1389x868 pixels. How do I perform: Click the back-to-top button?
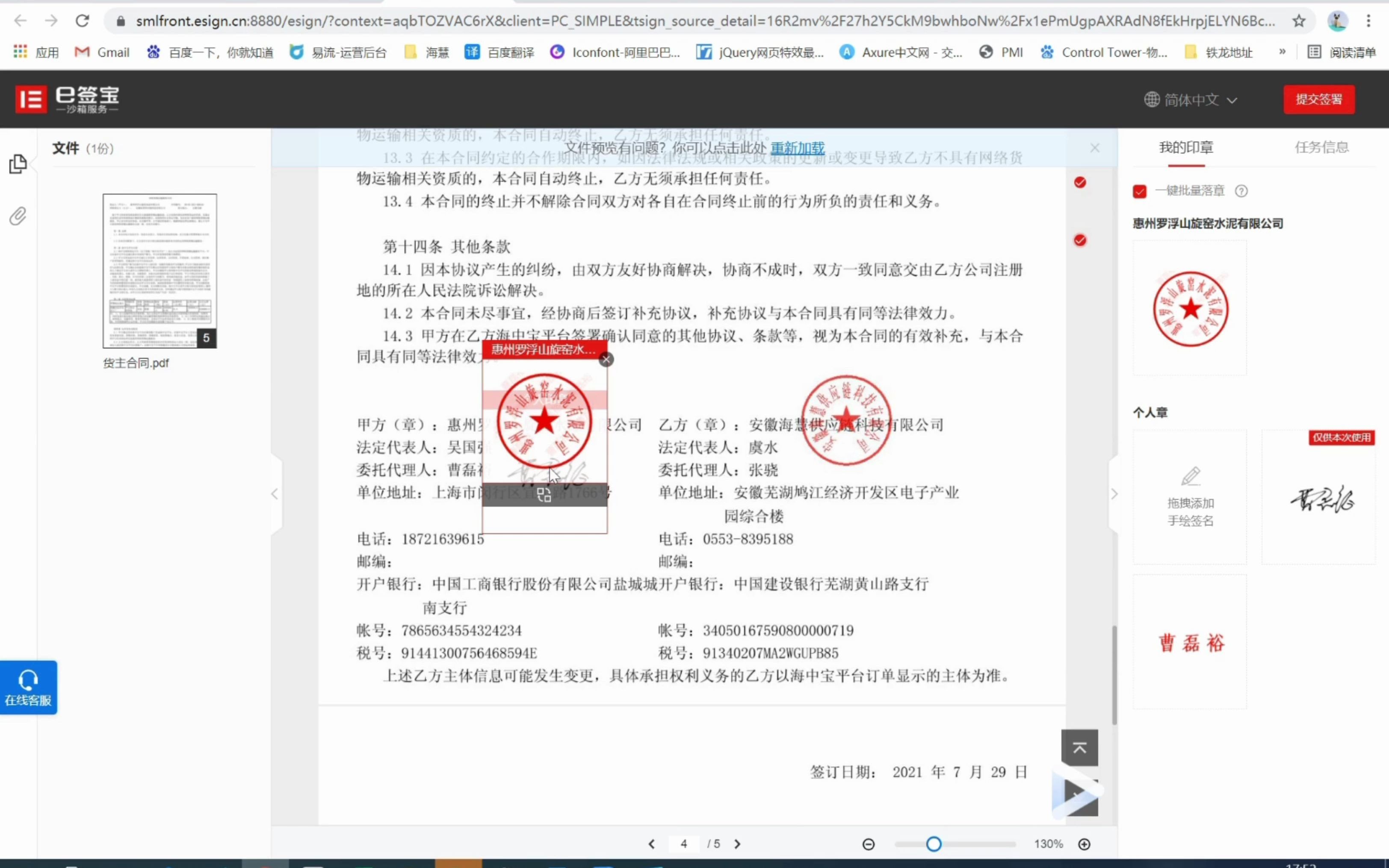click(1080, 748)
